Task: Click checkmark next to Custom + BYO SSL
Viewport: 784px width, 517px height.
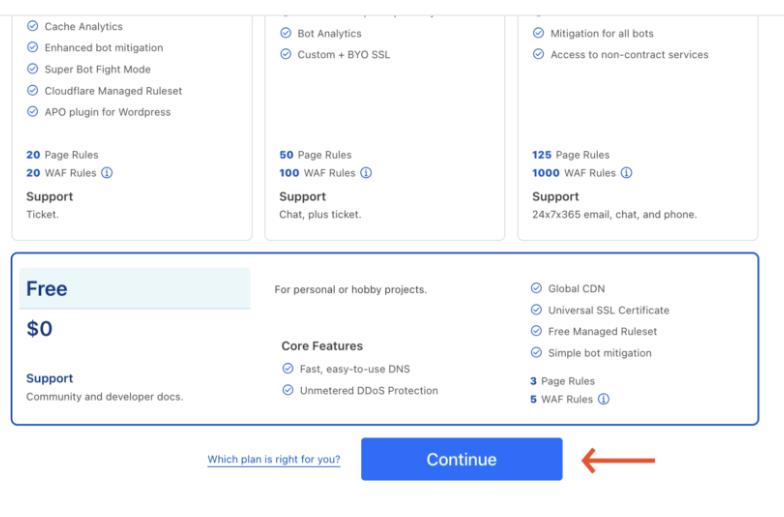Action: 285,54
